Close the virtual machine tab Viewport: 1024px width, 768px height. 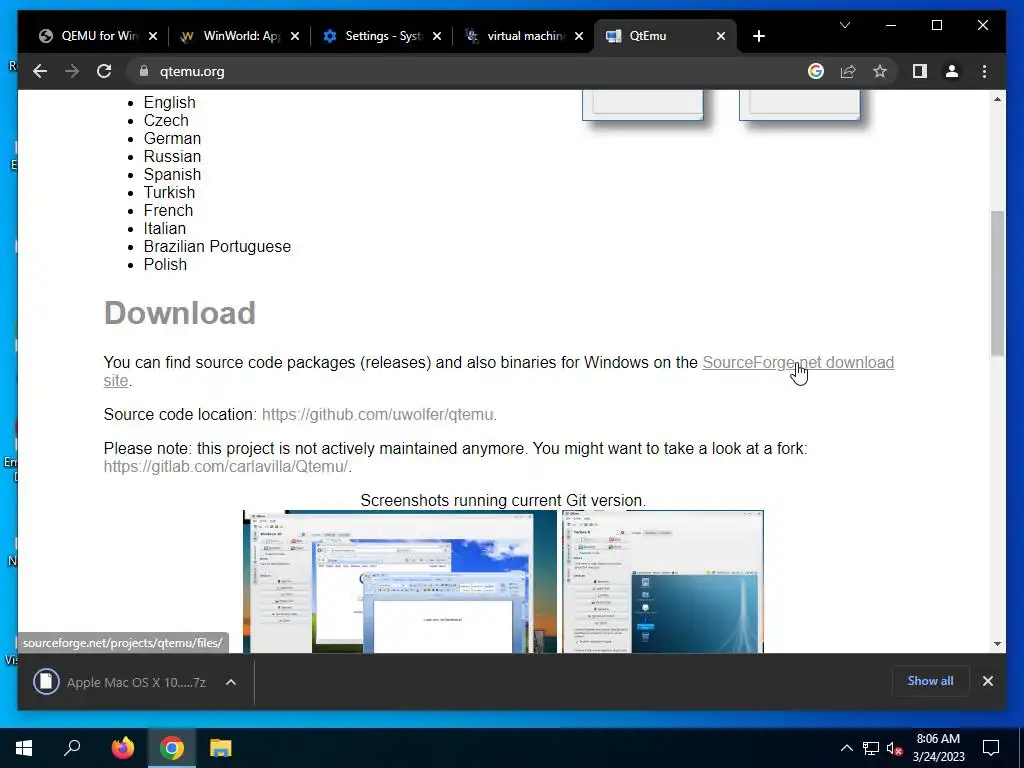[579, 36]
